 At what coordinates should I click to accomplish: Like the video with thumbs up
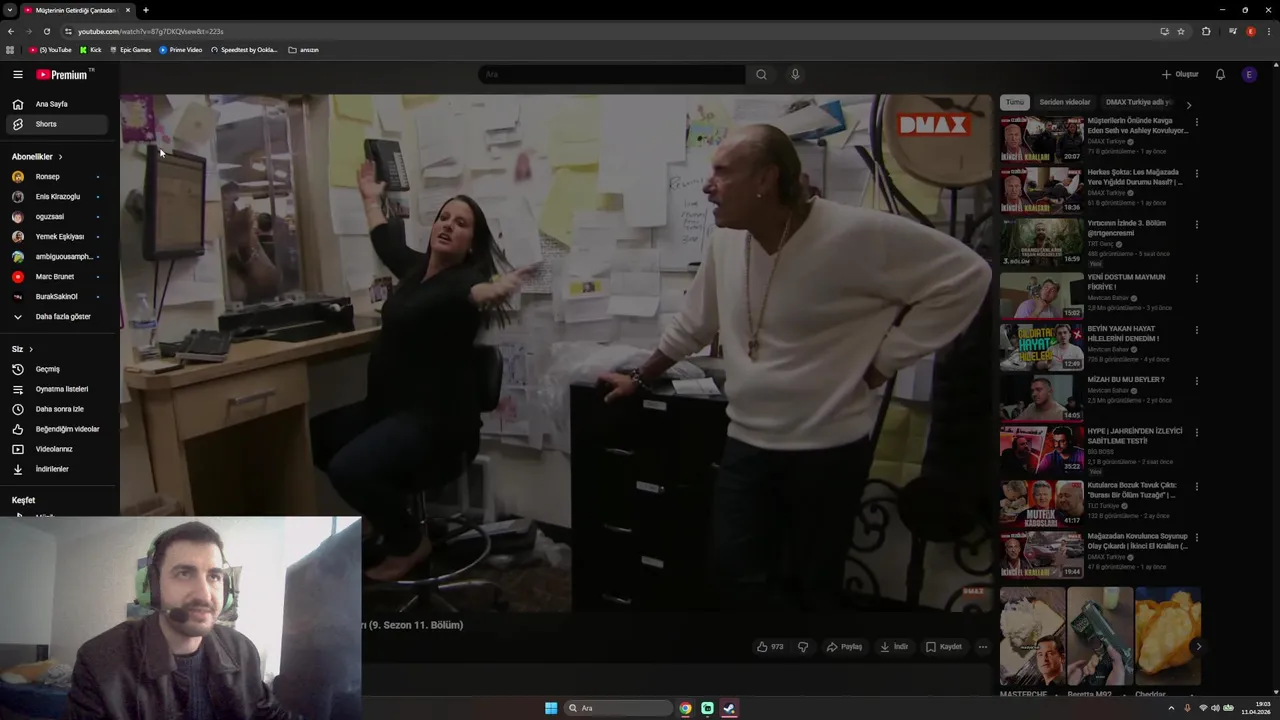coord(769,647)
